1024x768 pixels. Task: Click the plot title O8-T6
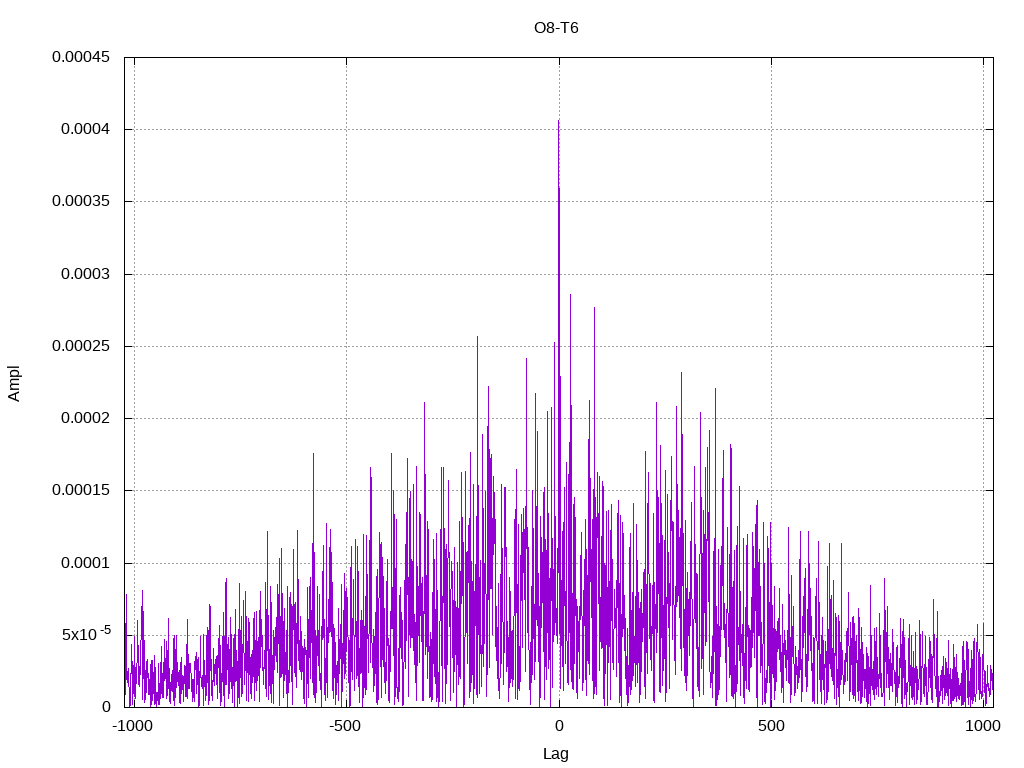556,28
